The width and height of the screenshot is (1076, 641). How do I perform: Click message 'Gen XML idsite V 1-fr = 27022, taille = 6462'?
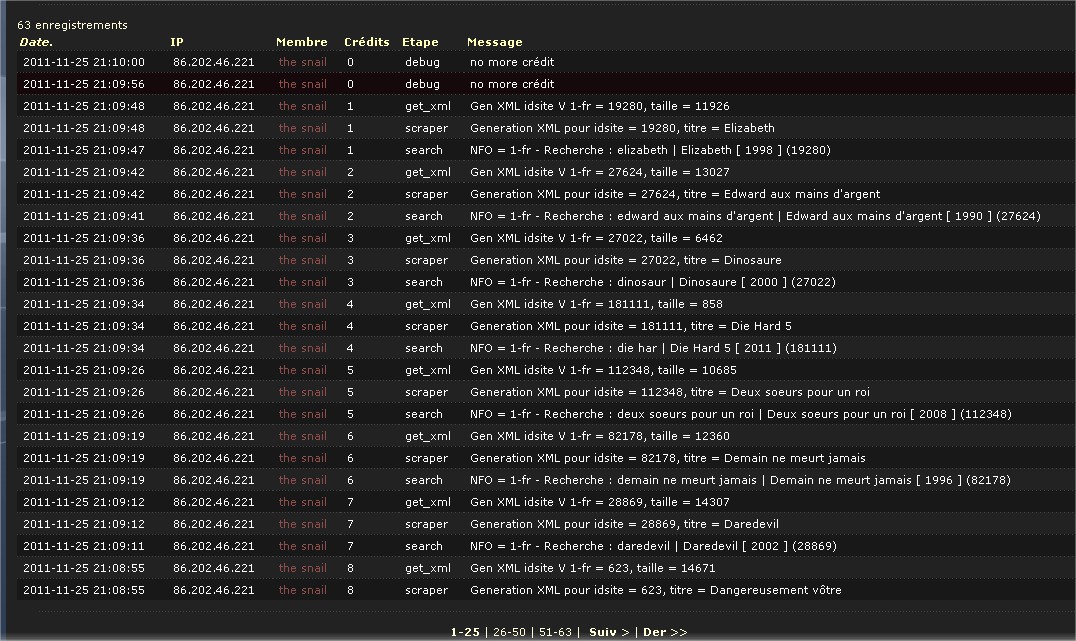[x=596, y=237]
